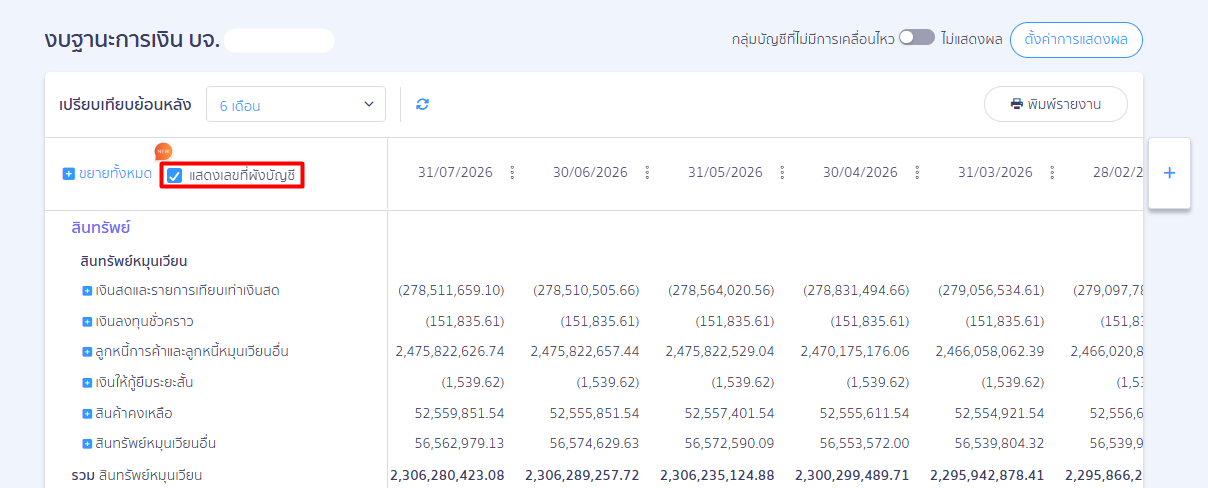Click the plus button to add a column
Viewport: 1208px width, 488px height.
pos(1169,173)
